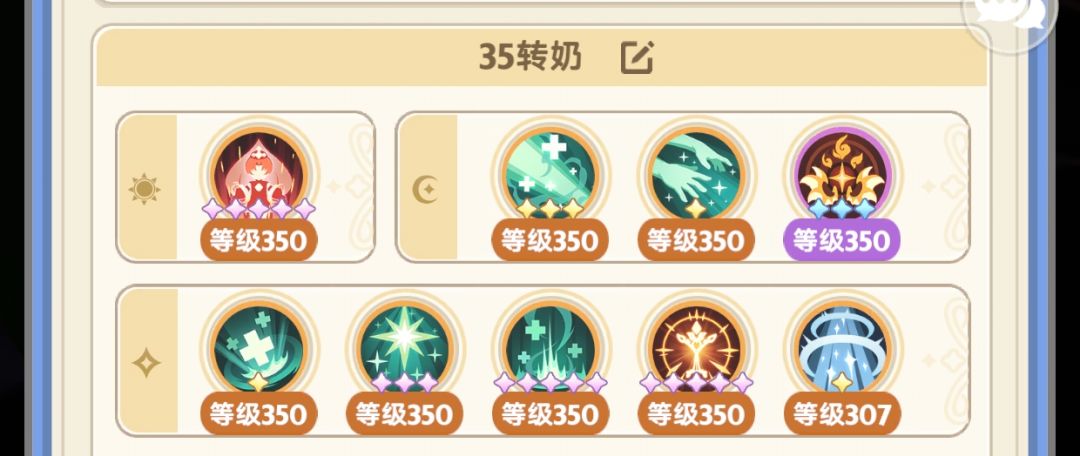Click the 等级350 badge under red character skill

pos(258,240)
